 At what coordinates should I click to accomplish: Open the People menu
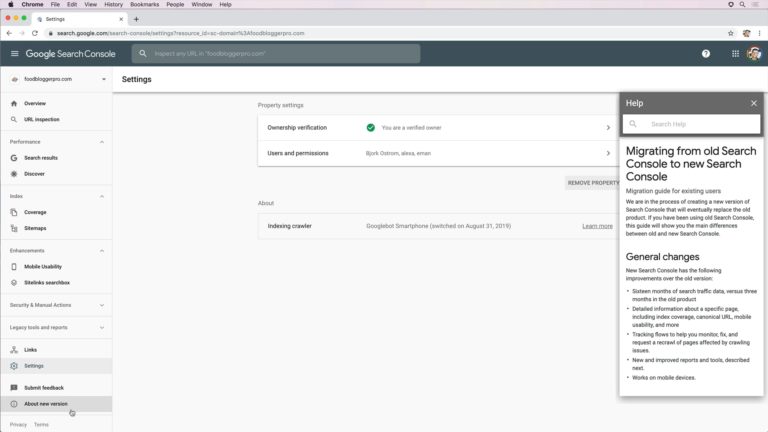[175, 4]
